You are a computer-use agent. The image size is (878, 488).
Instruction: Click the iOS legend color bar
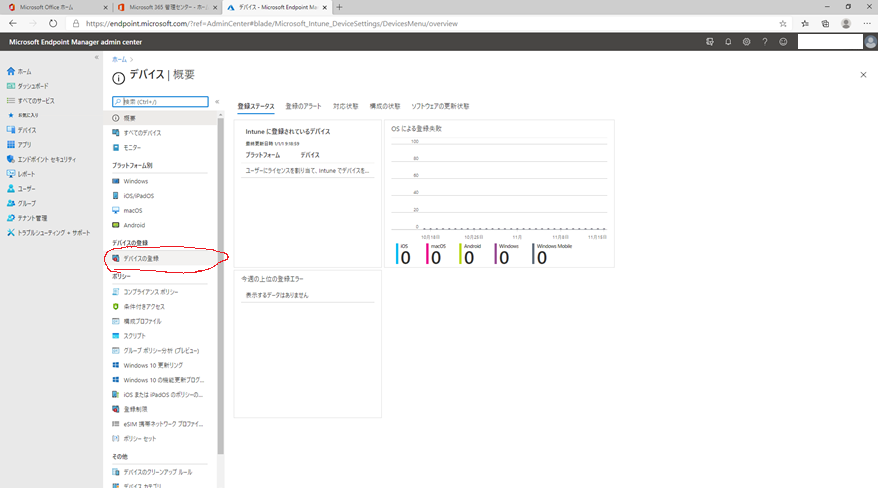397,254
